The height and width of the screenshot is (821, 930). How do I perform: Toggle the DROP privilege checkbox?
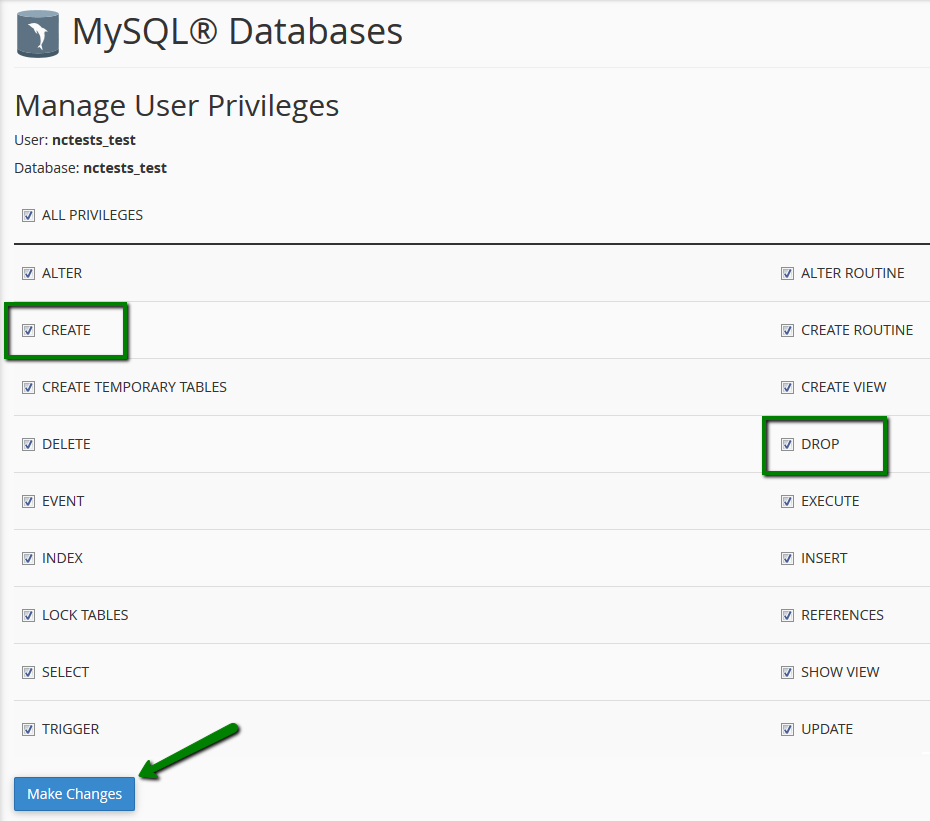(787, 444)
